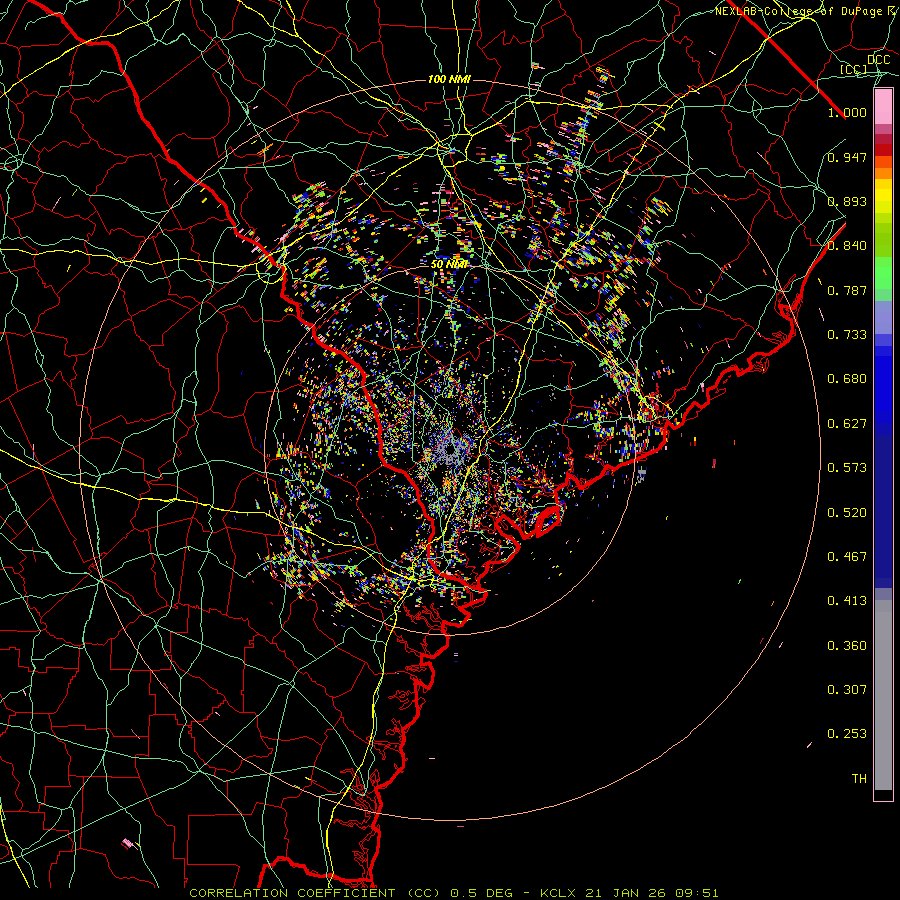The width and height of the screenshot is (900, 900).
Task: Click the [CC] product label
Action: tap(854, 69)
